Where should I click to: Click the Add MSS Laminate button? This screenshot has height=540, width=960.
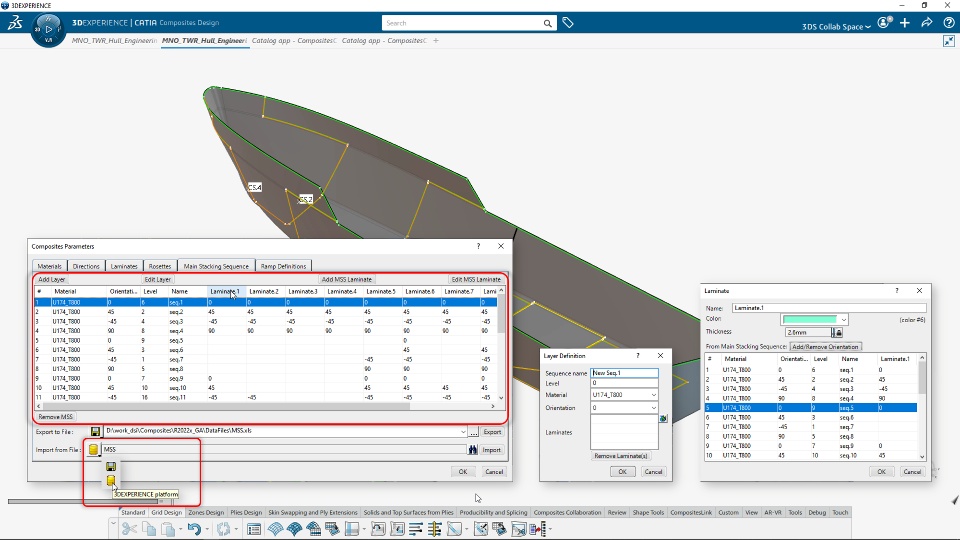pyautogui.click(x=347, y=279)
